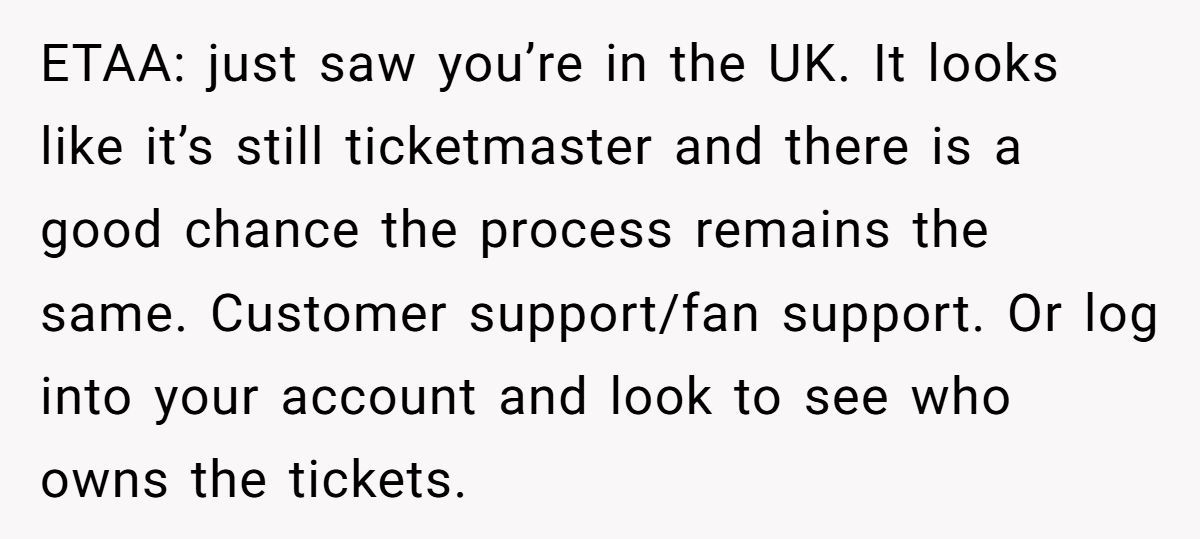Click the word "into" starting the fifth line
The height and width of the screenshot is (539, 1200).
tap(87, 398)
